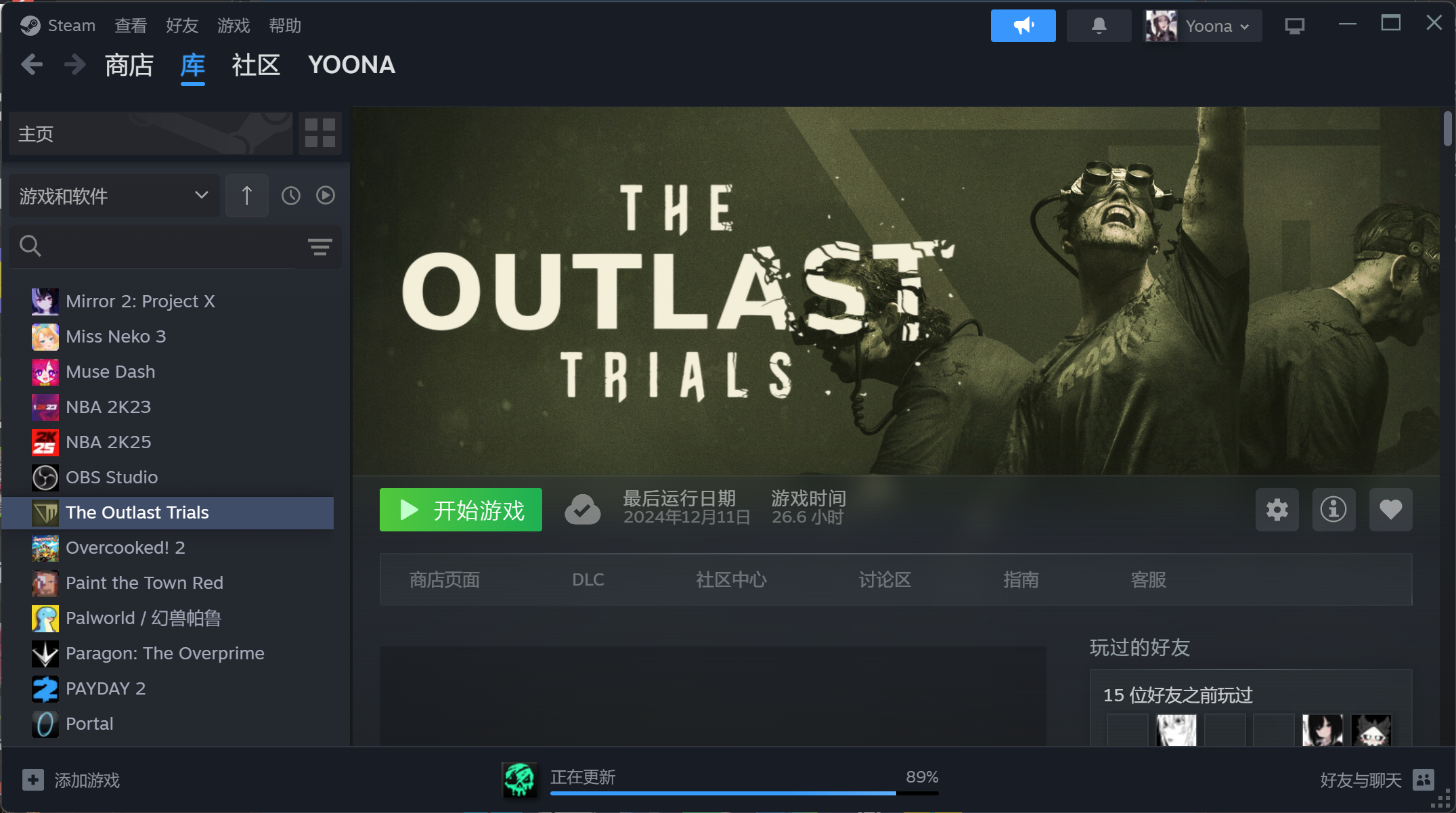Open friends and chat icon
The image size is (1456, 813).
click(1424, 780)
